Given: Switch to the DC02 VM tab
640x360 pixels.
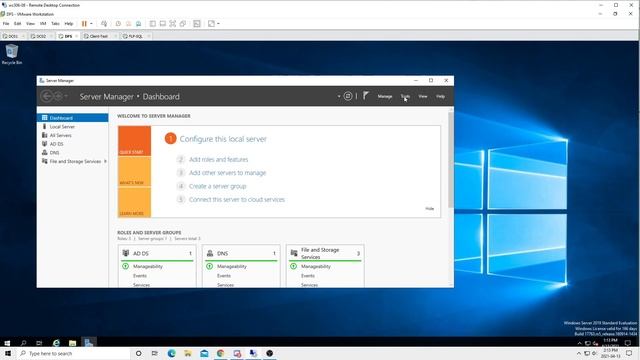Looking at the screenshot, I should [x=41, y=36].
